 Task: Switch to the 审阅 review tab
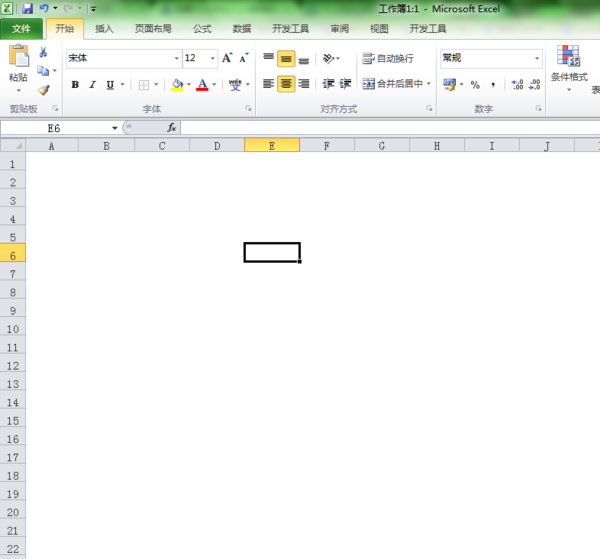[340, 29]
